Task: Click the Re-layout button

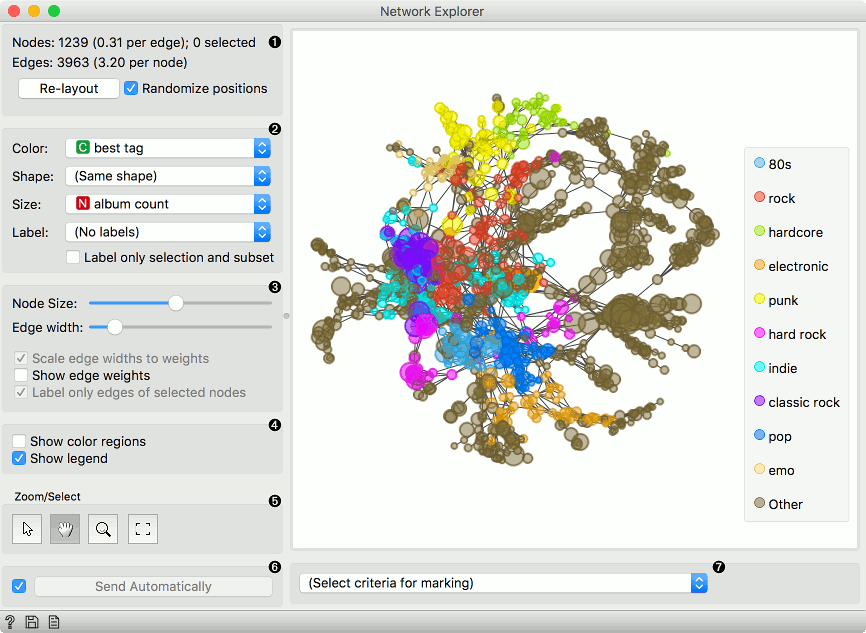Action: click(68, 88)
